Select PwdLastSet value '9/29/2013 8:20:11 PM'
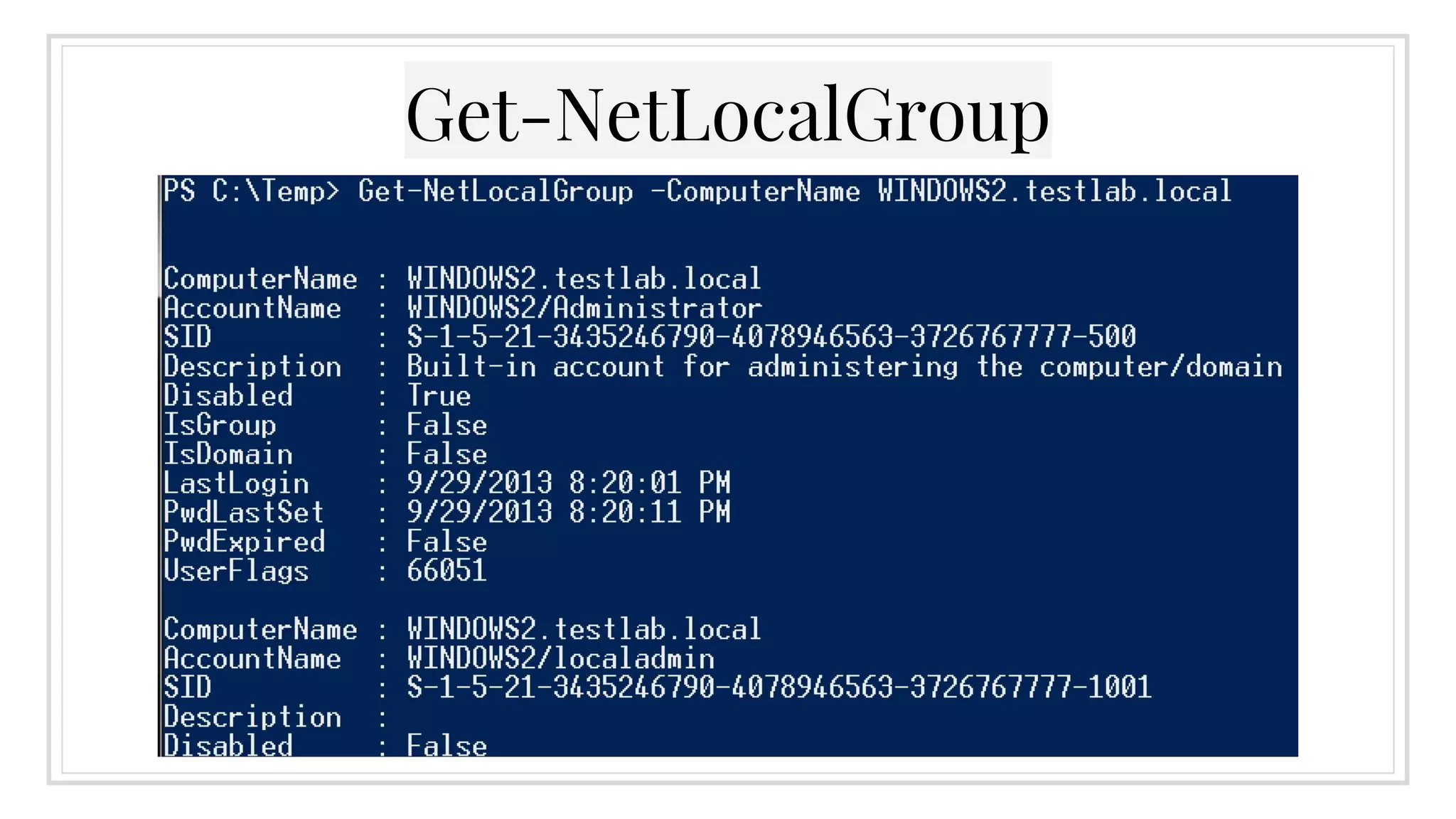1456x819 pixels. (569, 513)
